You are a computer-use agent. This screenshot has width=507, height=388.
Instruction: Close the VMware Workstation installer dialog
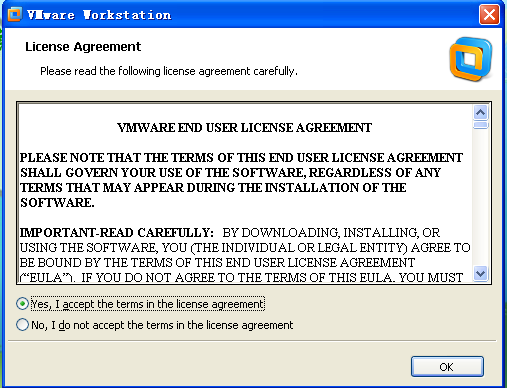[x=489, y=15]
